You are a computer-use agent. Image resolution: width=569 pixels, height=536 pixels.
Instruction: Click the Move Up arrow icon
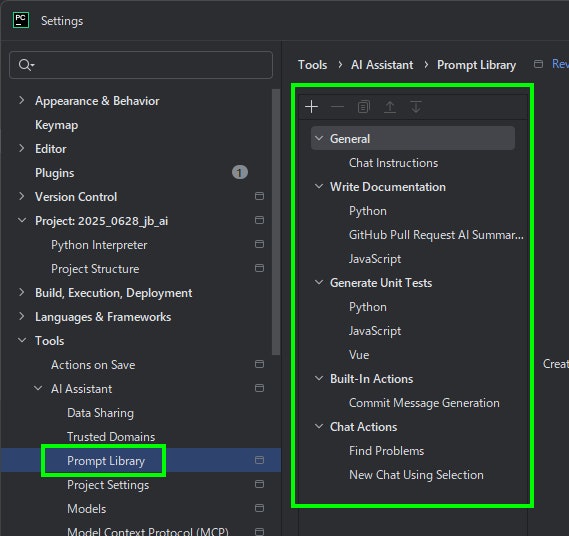pos(390,107)
